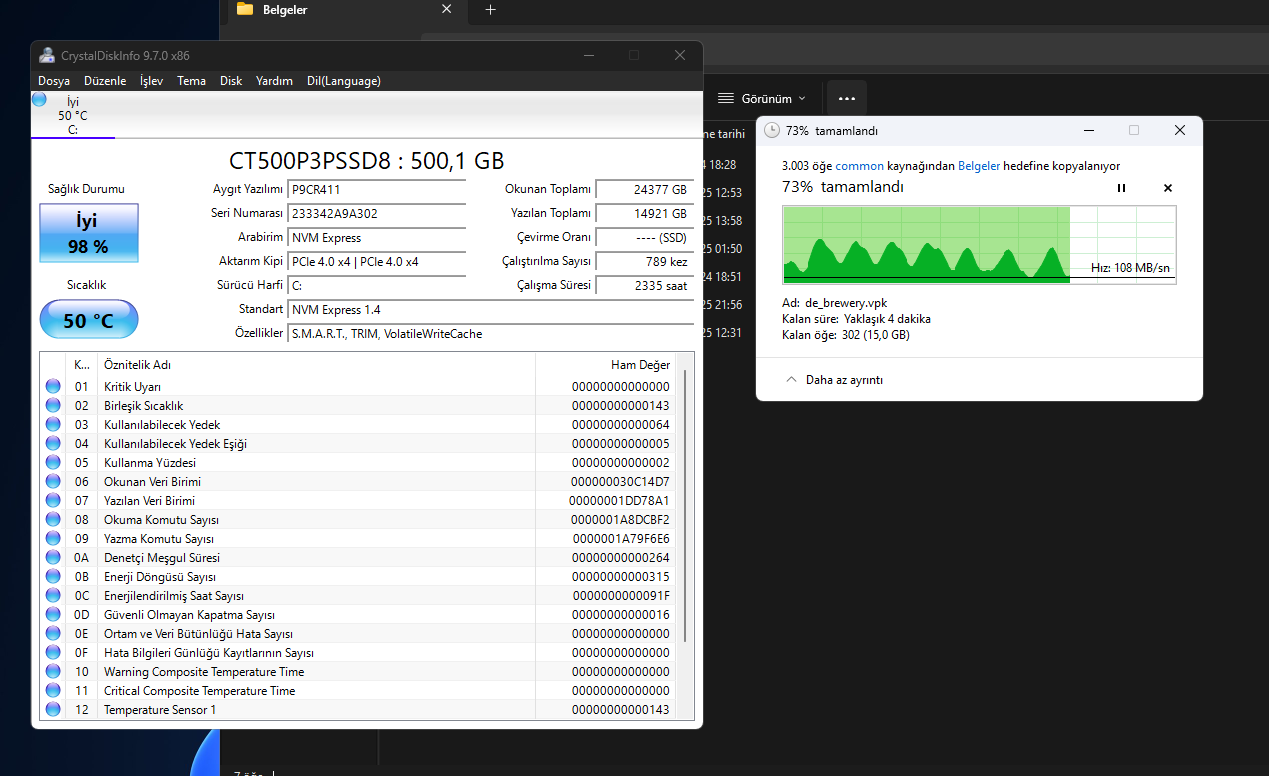Screen dimensions: 1269x776
Task: Click the copy speed graph in dialog
Action: tap(979, 245)
